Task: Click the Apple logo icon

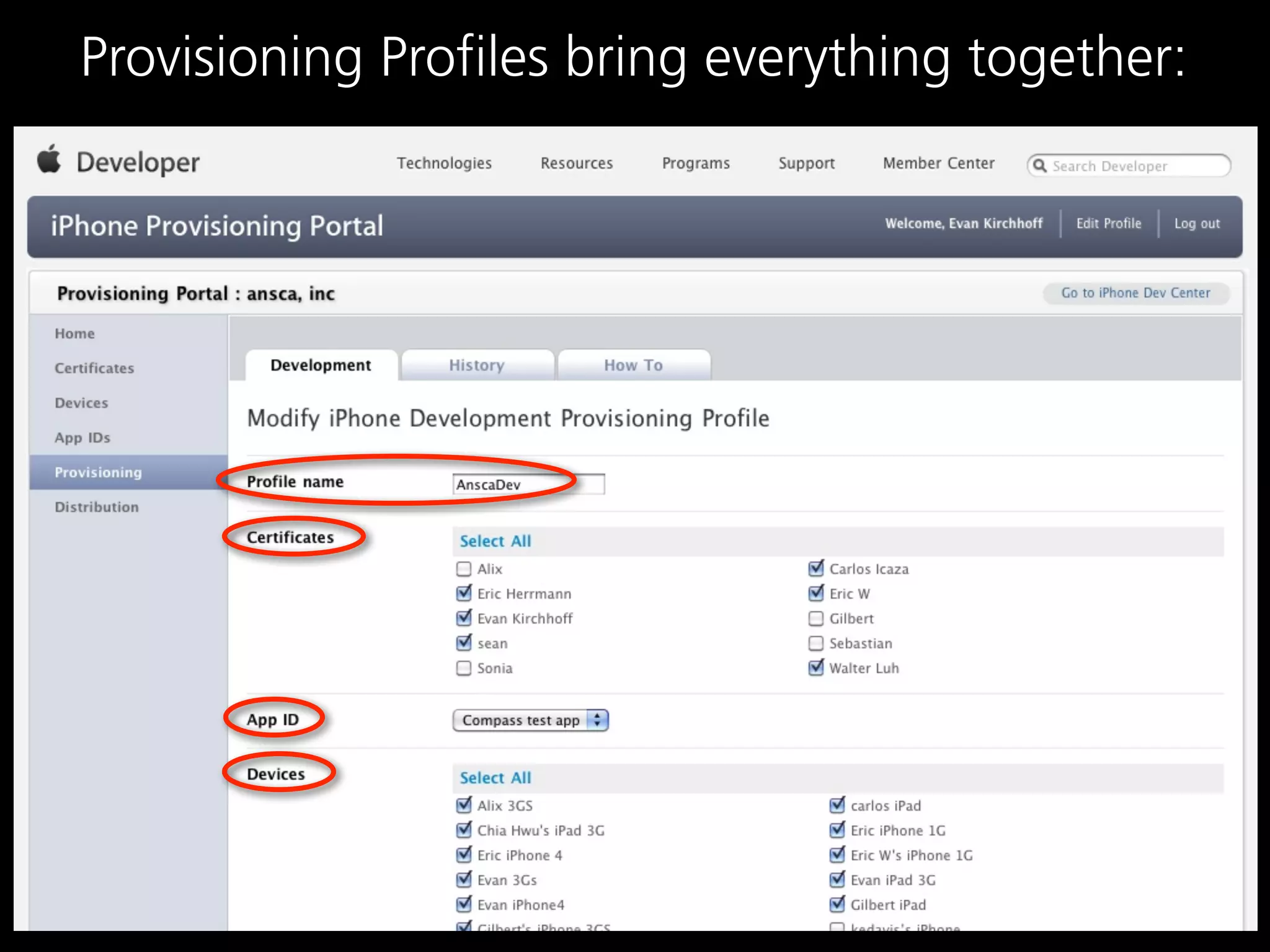Action: 49,160
